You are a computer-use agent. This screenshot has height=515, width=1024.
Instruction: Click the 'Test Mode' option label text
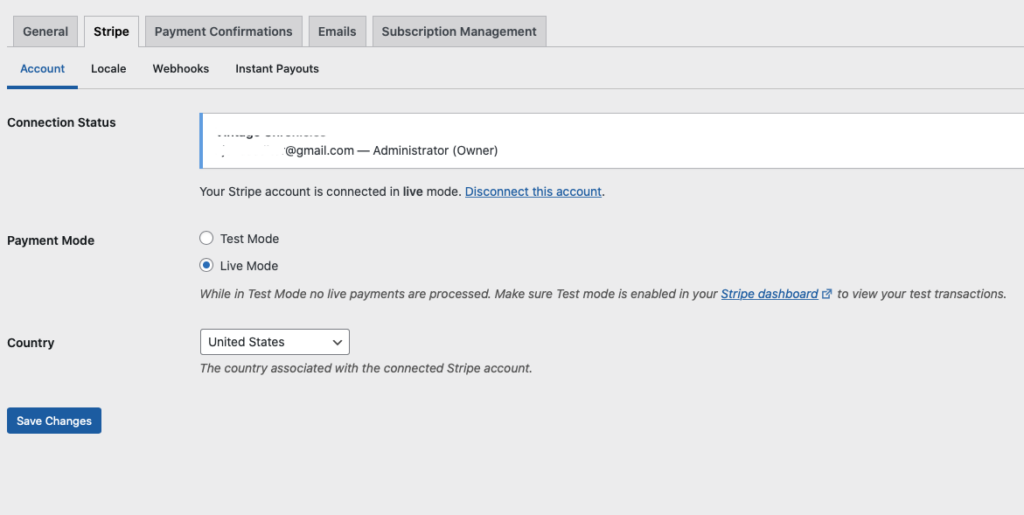coord(249,239)
